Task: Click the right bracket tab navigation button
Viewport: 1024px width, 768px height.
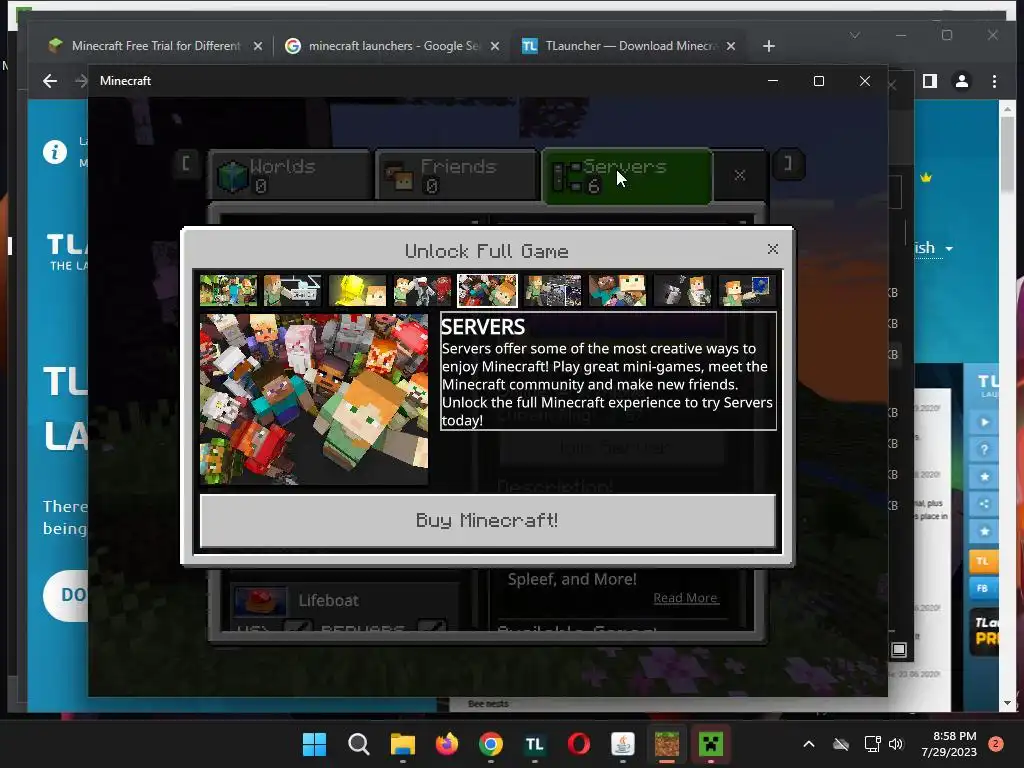Action: [788, 163]
